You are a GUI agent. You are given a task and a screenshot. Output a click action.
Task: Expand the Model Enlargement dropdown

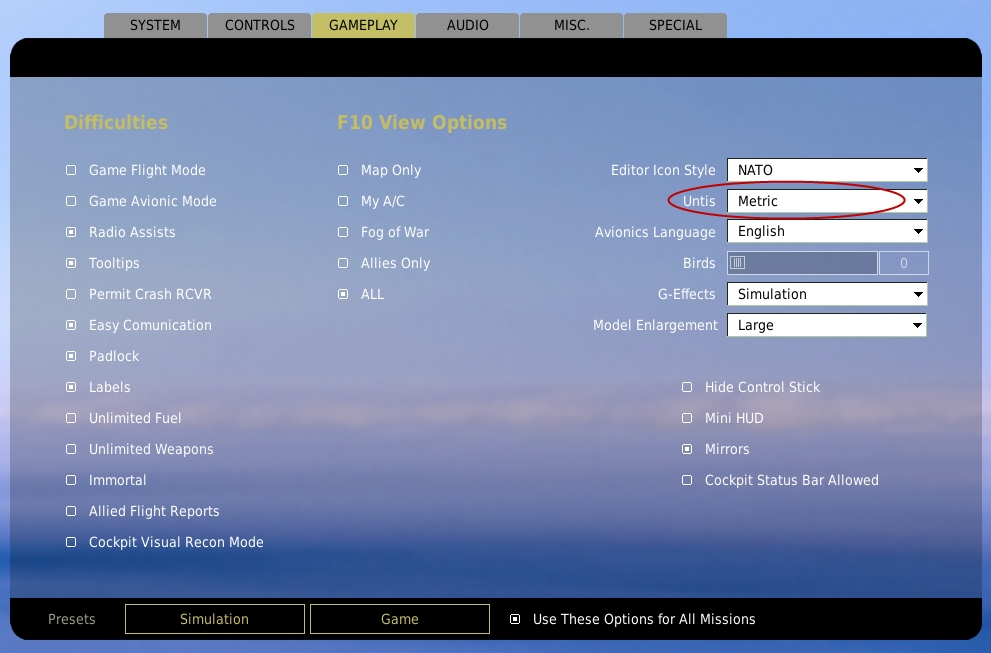tap(827, 325)
